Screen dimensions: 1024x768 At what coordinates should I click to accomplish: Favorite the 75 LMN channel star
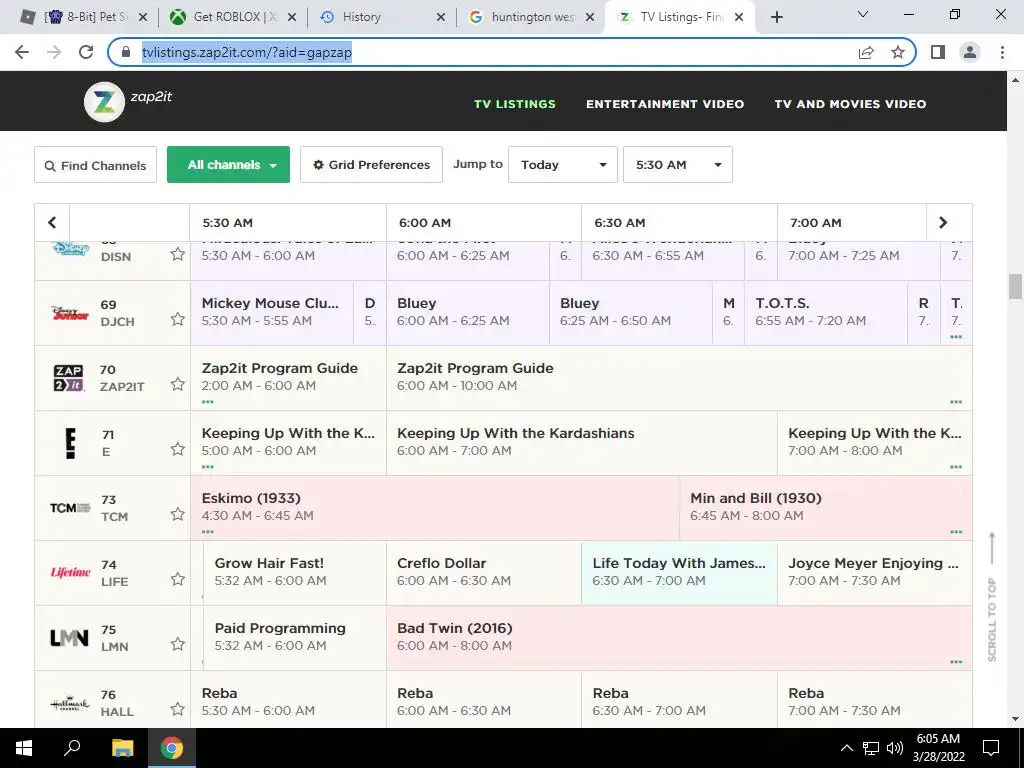click(178, 644)
